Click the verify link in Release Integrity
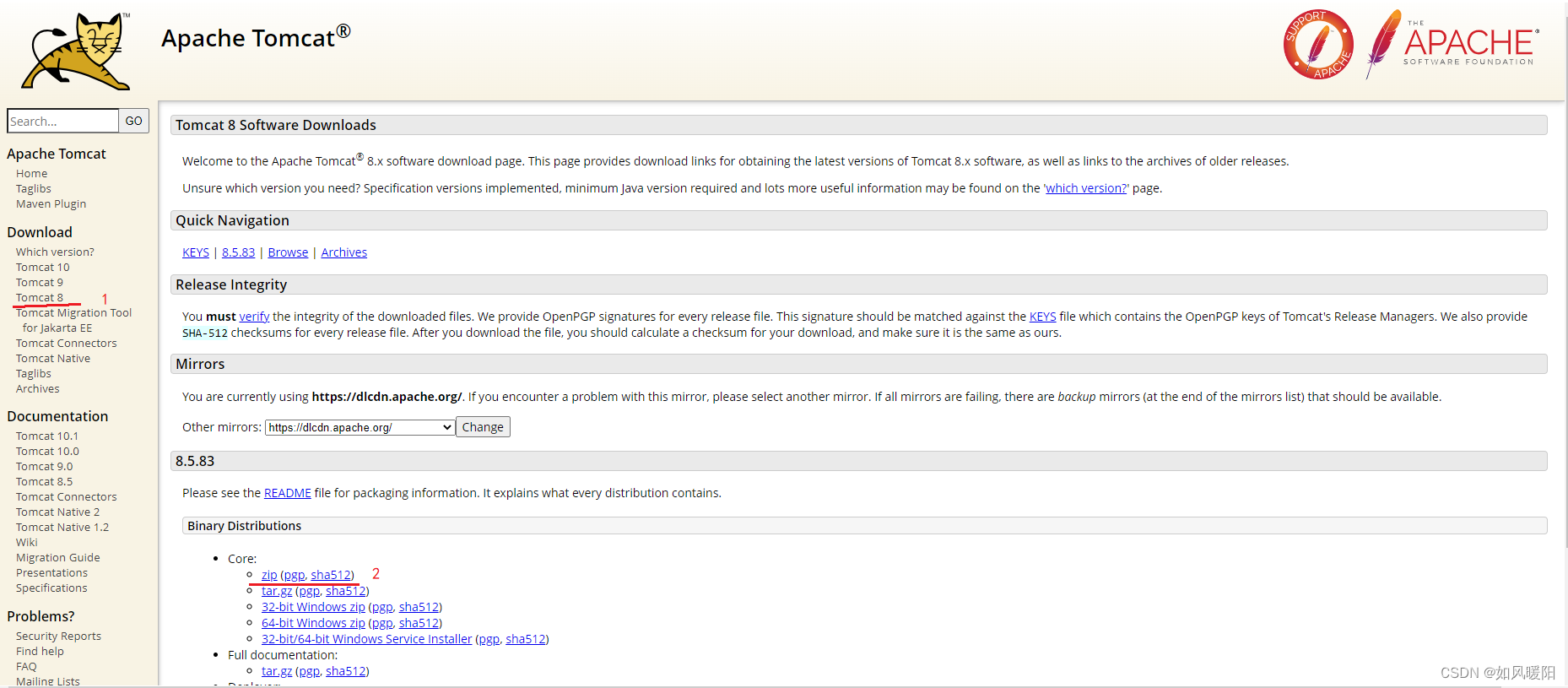This screenshot has width=1568, height=688. [254, 317]
